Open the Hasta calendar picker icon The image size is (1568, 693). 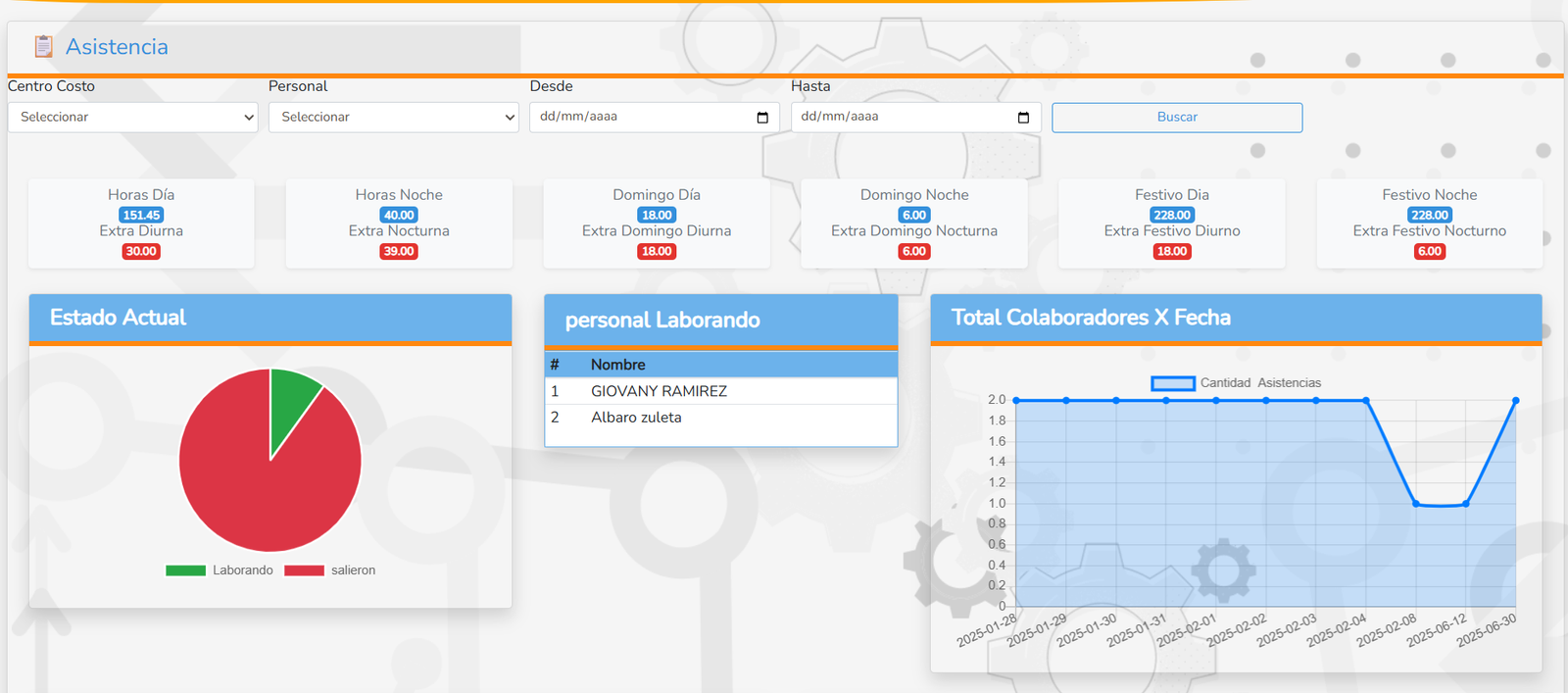point(1023,118)
